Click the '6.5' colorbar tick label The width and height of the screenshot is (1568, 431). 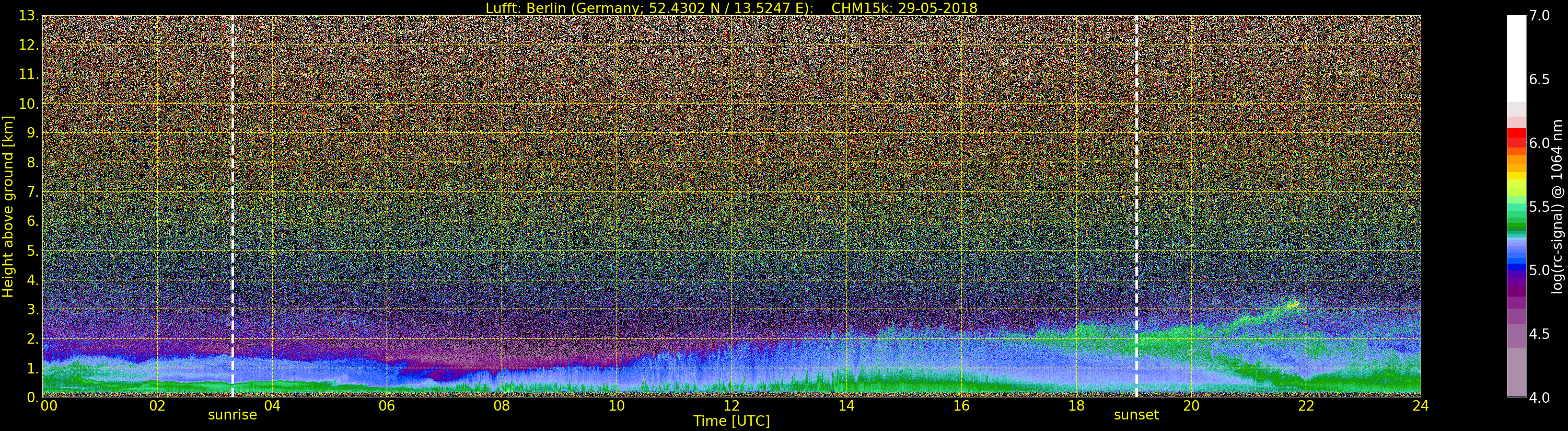[1539, 80]
